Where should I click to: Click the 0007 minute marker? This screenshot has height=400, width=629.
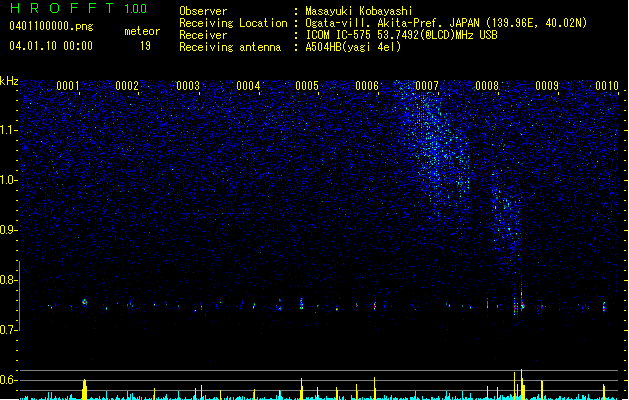(427, 86)
